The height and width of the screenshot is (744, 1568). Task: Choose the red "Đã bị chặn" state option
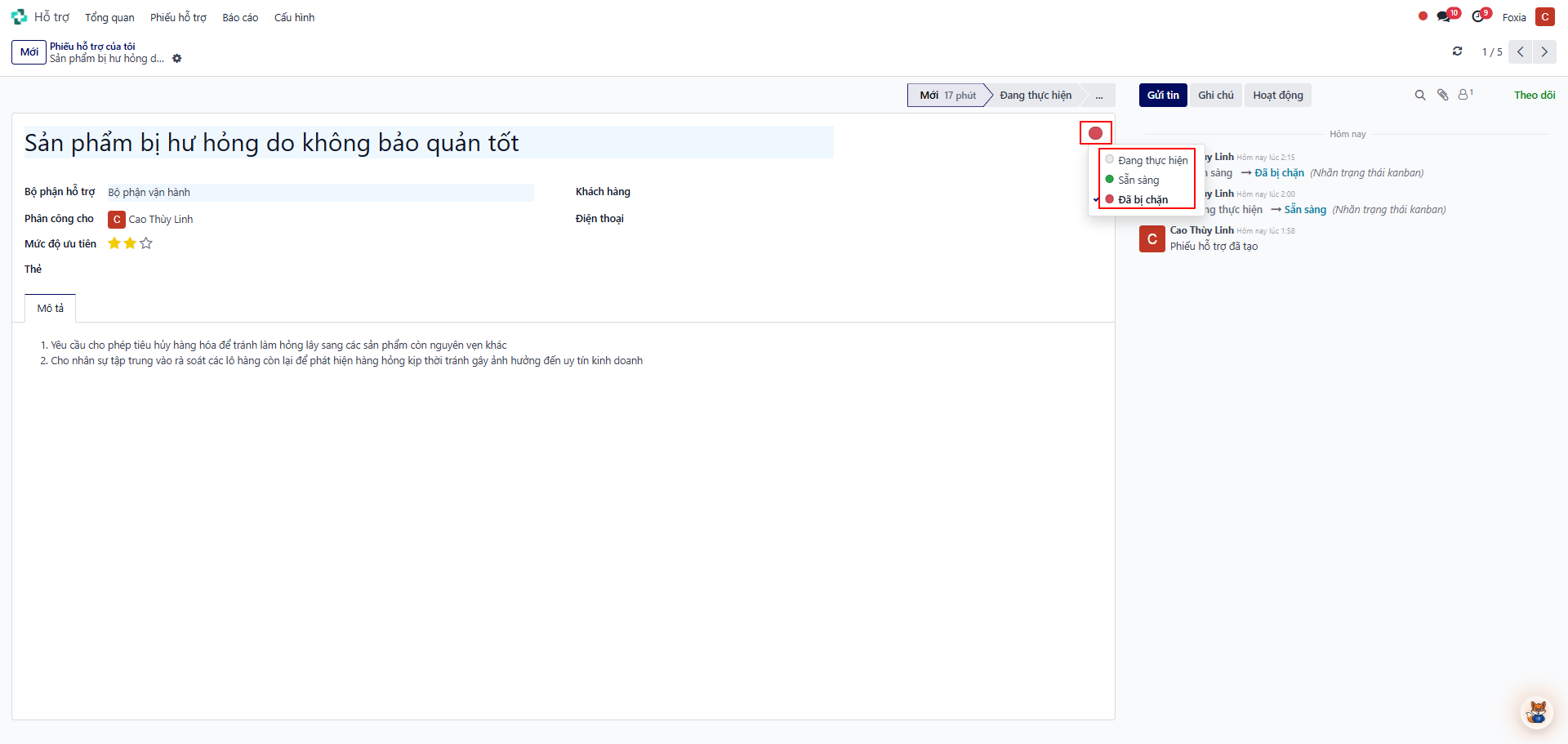pos(1143,199)
